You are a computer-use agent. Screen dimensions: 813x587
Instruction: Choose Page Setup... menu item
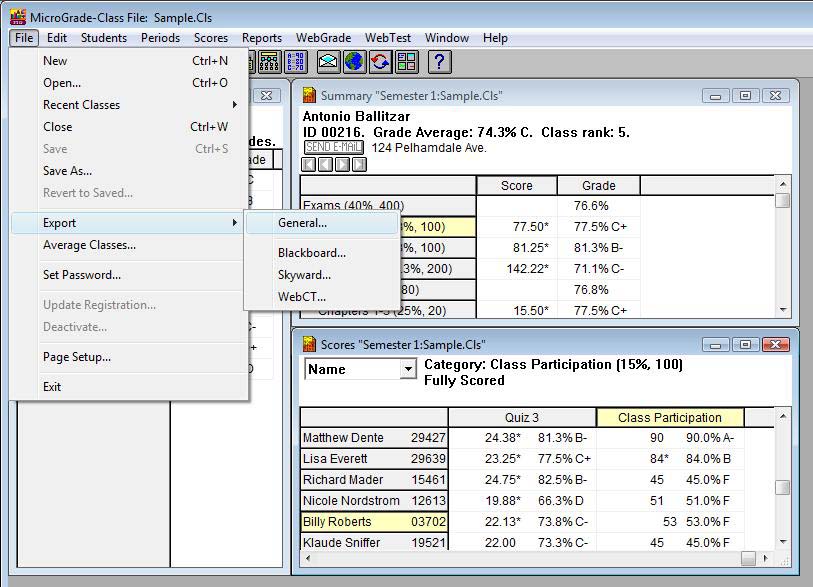(x=130, y=357)
